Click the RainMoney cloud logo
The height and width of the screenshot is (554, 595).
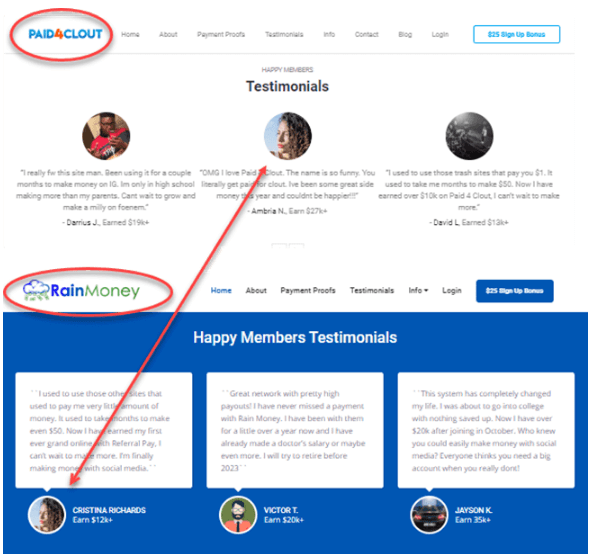(81, 291)
